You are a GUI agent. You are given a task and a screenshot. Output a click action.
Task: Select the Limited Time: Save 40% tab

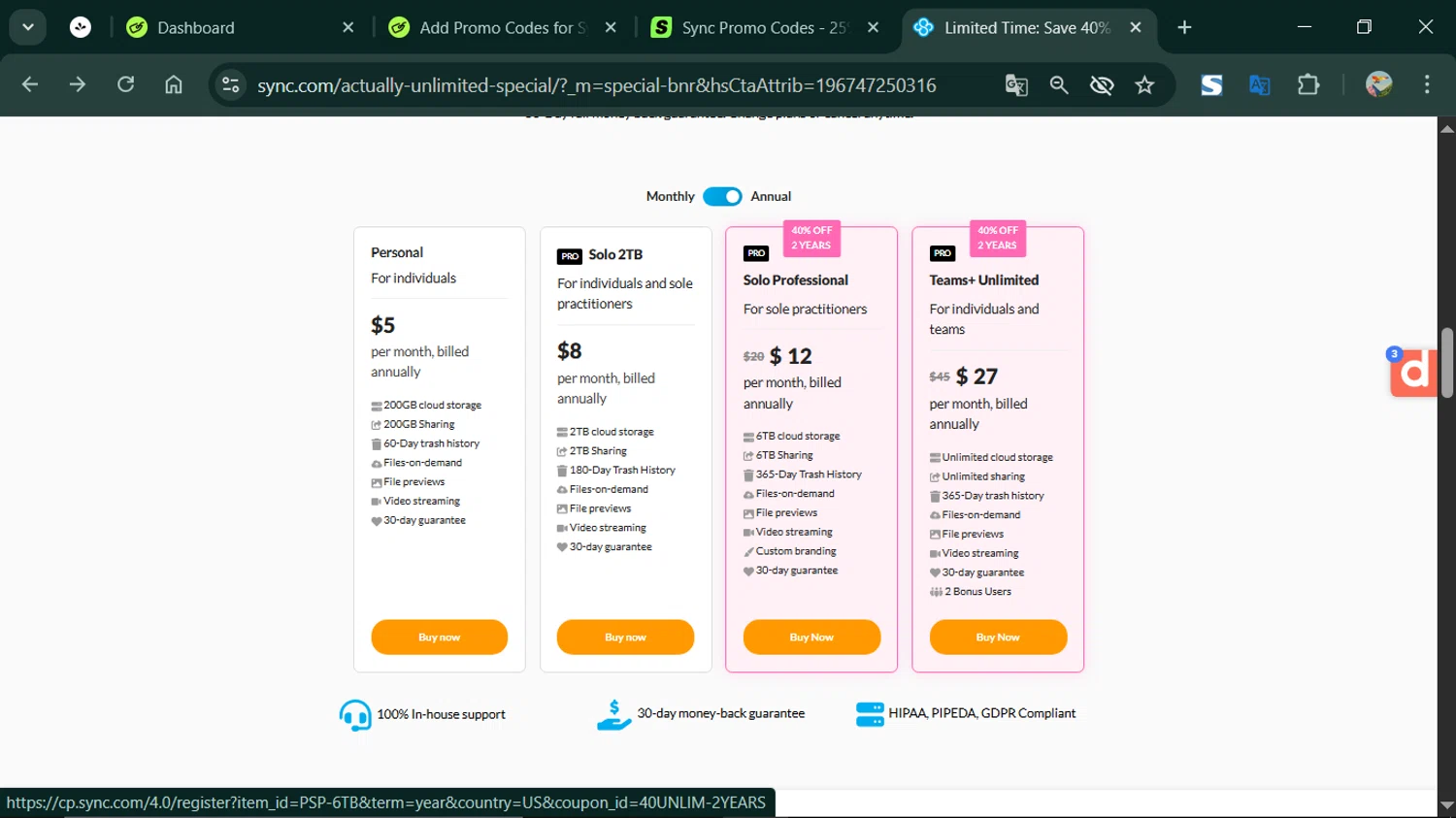pyautogui.click(x=1029, y=27)
